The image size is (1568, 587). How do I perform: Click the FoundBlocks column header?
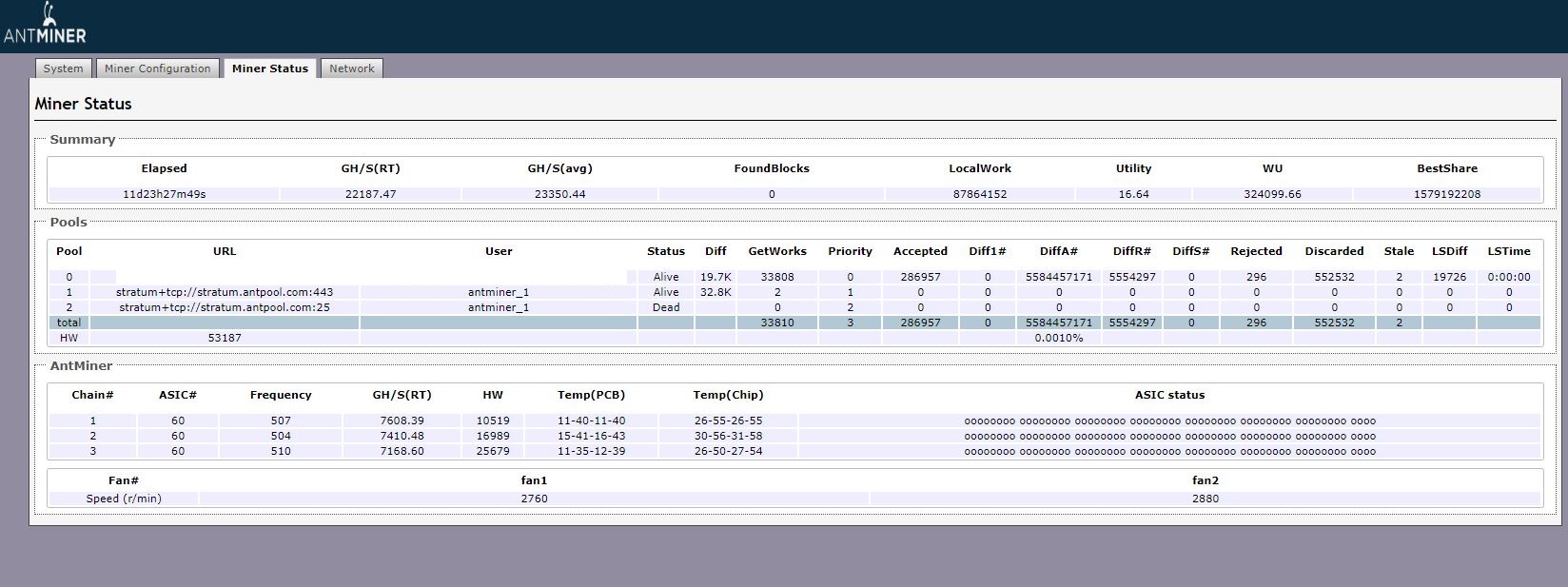[772, 168]
